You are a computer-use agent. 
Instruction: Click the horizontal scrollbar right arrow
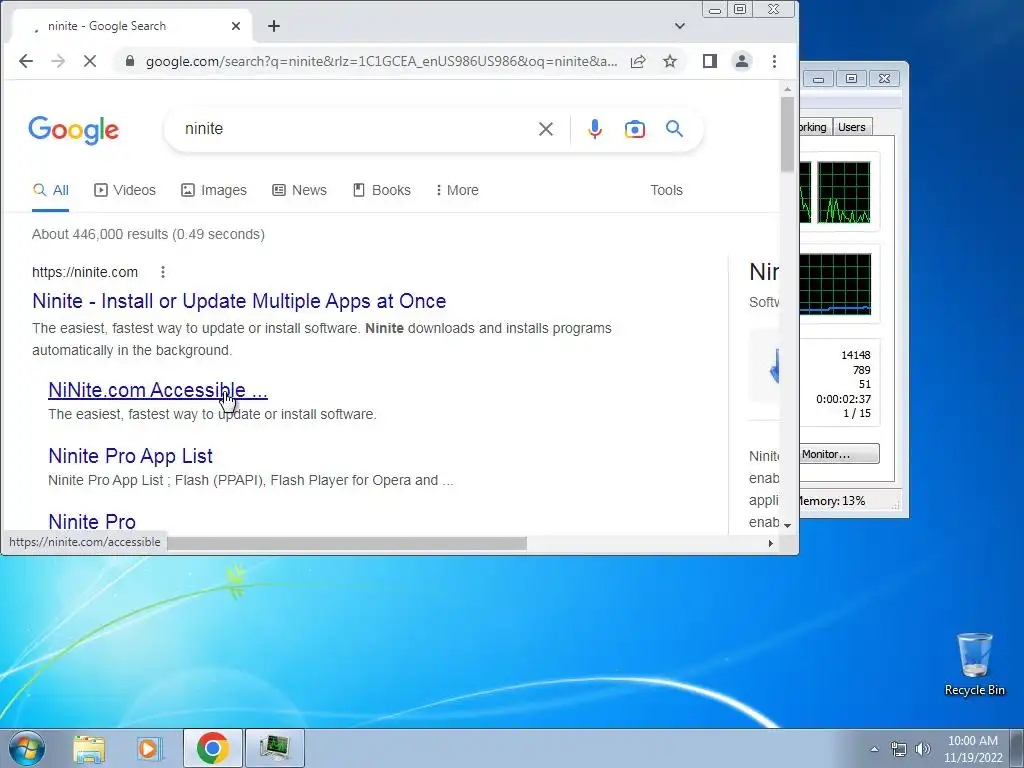tap(771, 543)
